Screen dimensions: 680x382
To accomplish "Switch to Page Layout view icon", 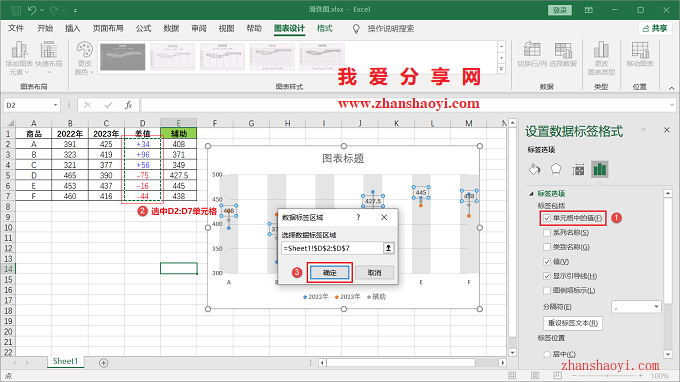I will point(535,375).
